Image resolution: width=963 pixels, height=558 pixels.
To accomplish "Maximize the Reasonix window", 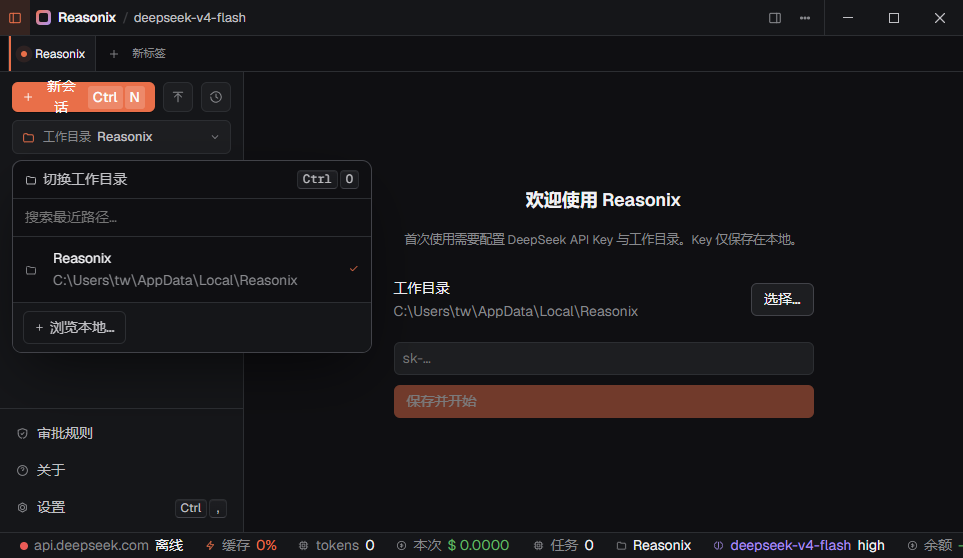I will tap(894, 18).
